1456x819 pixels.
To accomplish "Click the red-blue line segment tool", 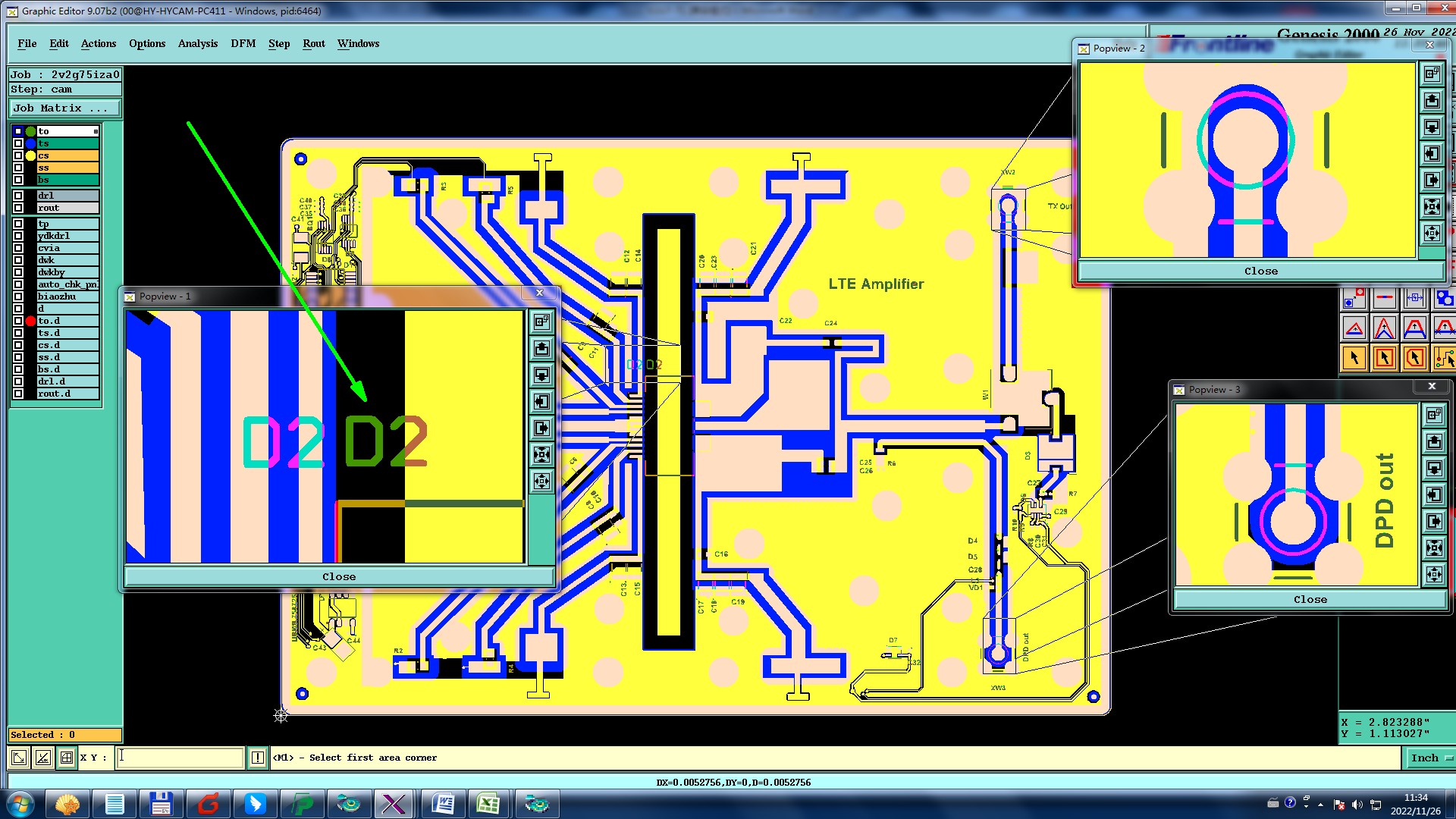I will [x=1384, y=298].
